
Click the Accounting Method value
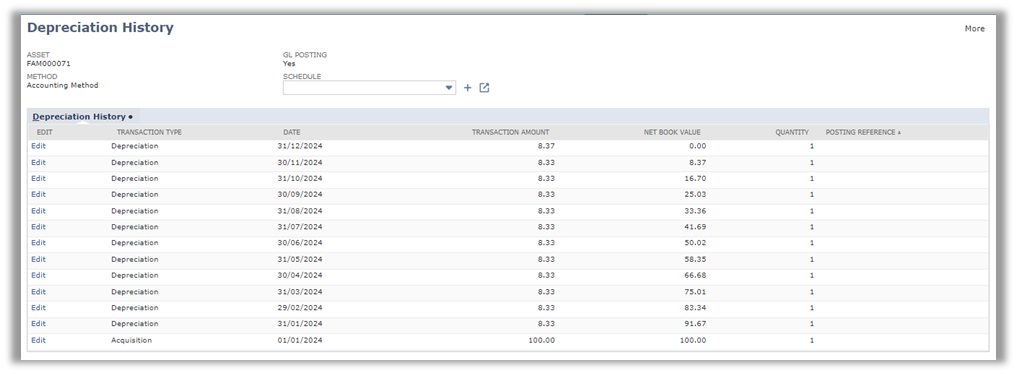62,85
